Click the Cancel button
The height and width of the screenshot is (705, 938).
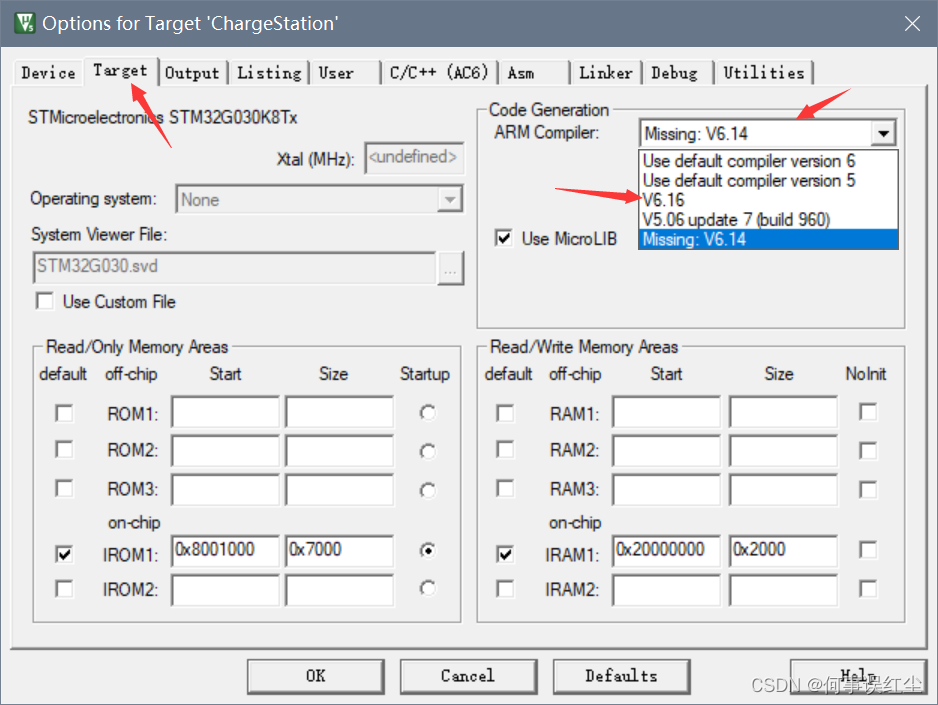pos(468,676)
